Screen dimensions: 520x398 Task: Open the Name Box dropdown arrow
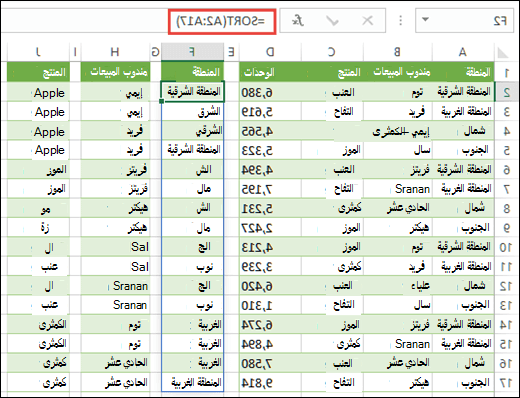(x=425, y=20)
